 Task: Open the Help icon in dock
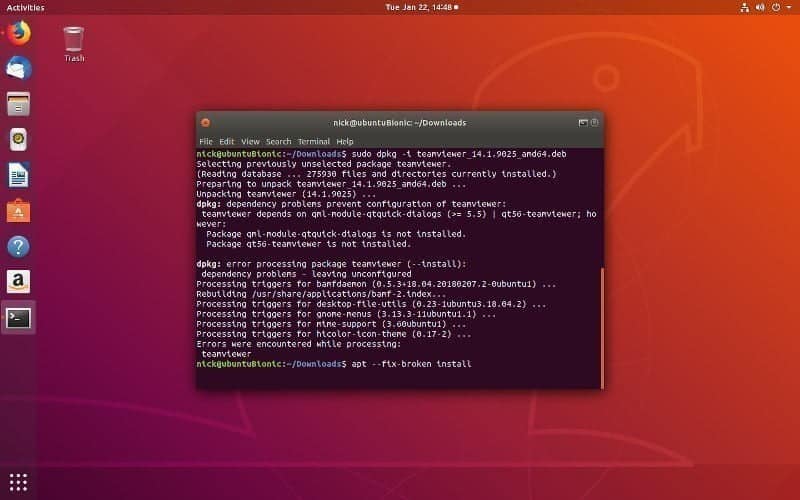coord(18,246)
